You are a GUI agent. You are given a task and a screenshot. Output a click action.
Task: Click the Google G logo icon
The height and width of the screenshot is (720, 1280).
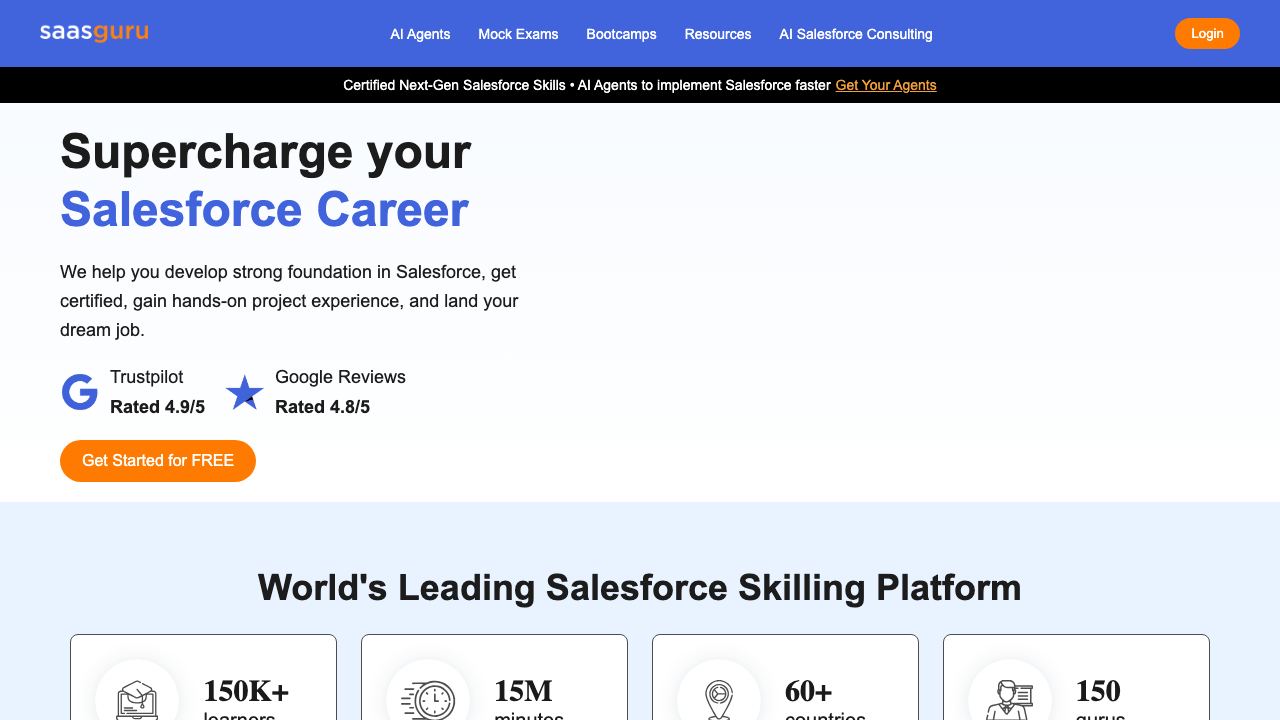tap(80, 392)
